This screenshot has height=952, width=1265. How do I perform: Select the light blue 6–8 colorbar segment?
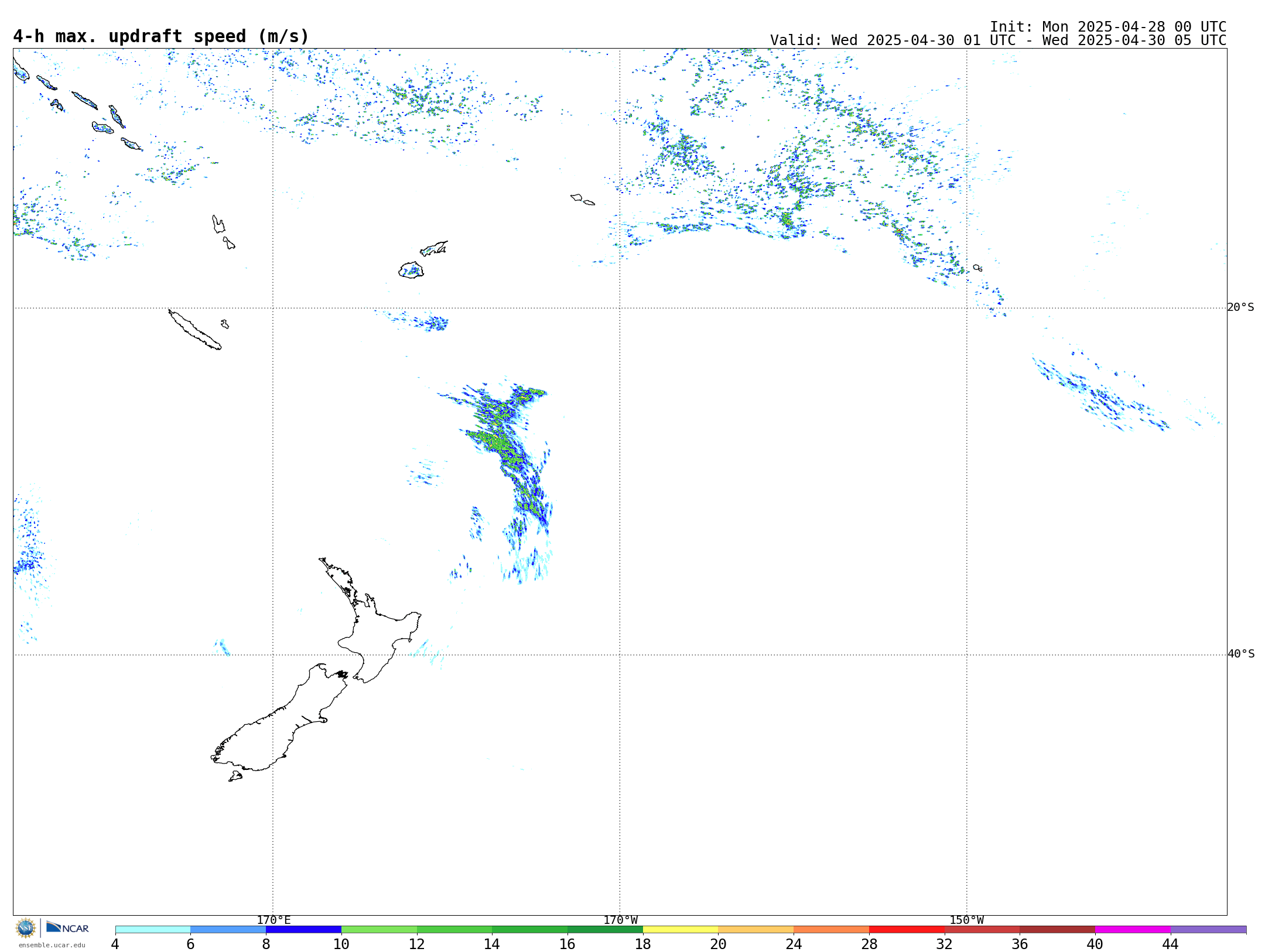(228, 929)
